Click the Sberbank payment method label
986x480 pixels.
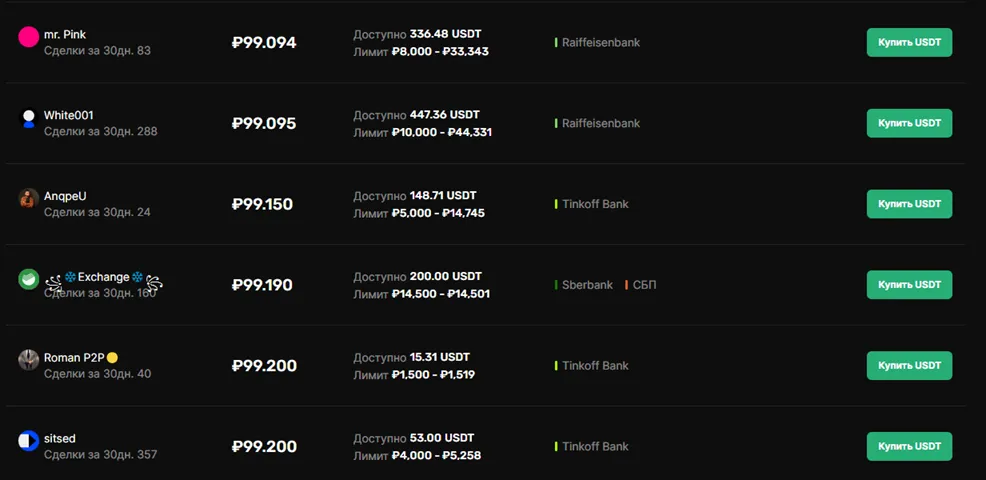tap(587, 285)
